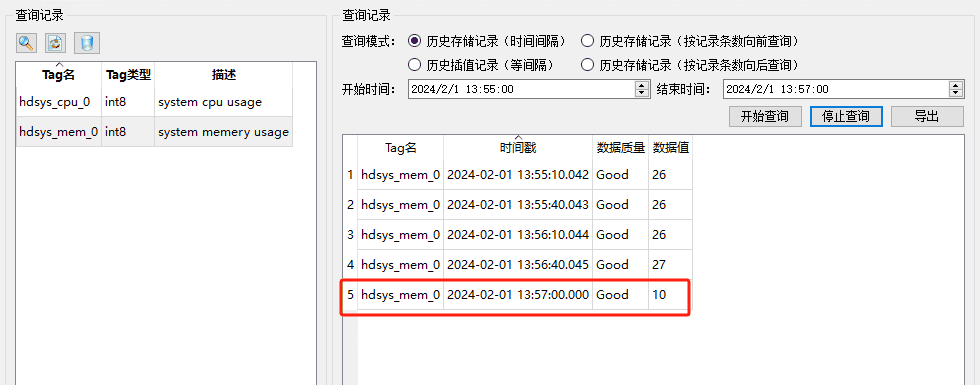Select the hdsys_mem_0 tag in left list
The image size is (980, 385).
click(59, 132)
